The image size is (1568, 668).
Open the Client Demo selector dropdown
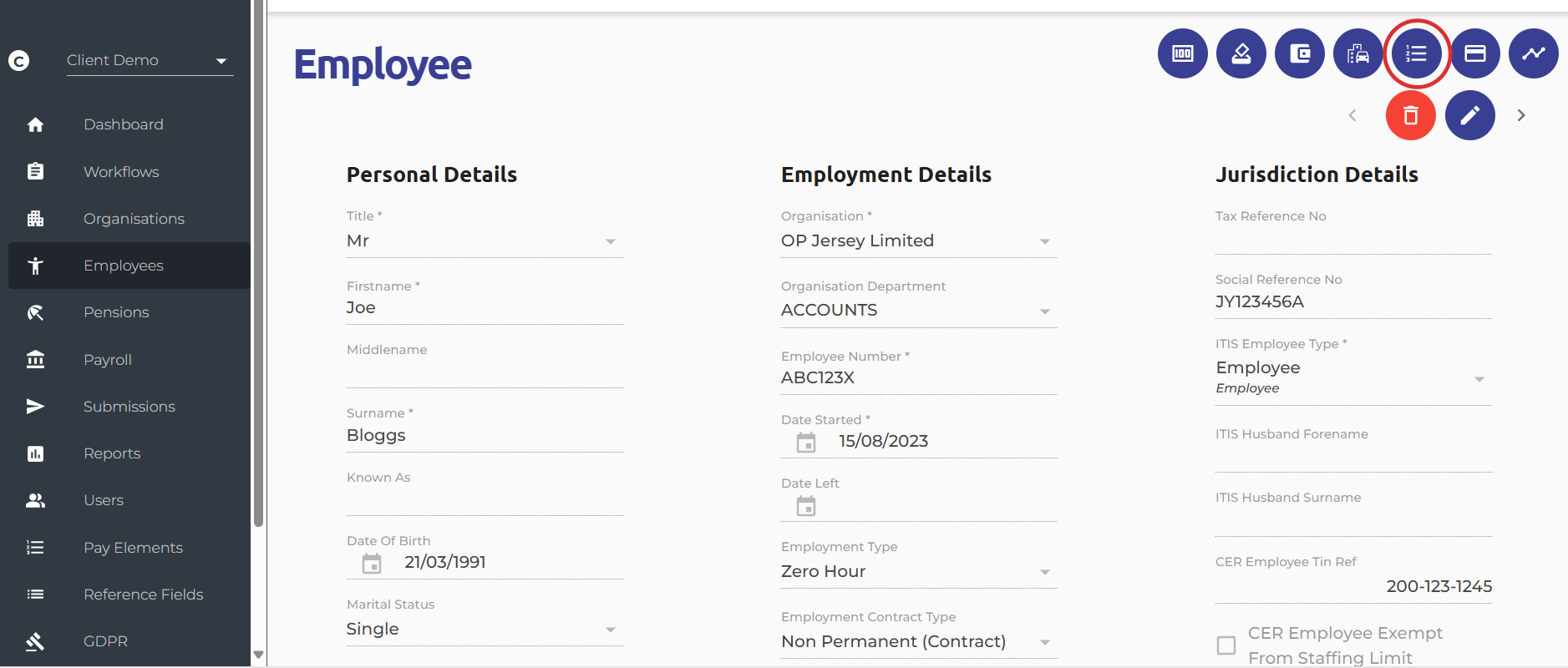(x=150, y=60)
